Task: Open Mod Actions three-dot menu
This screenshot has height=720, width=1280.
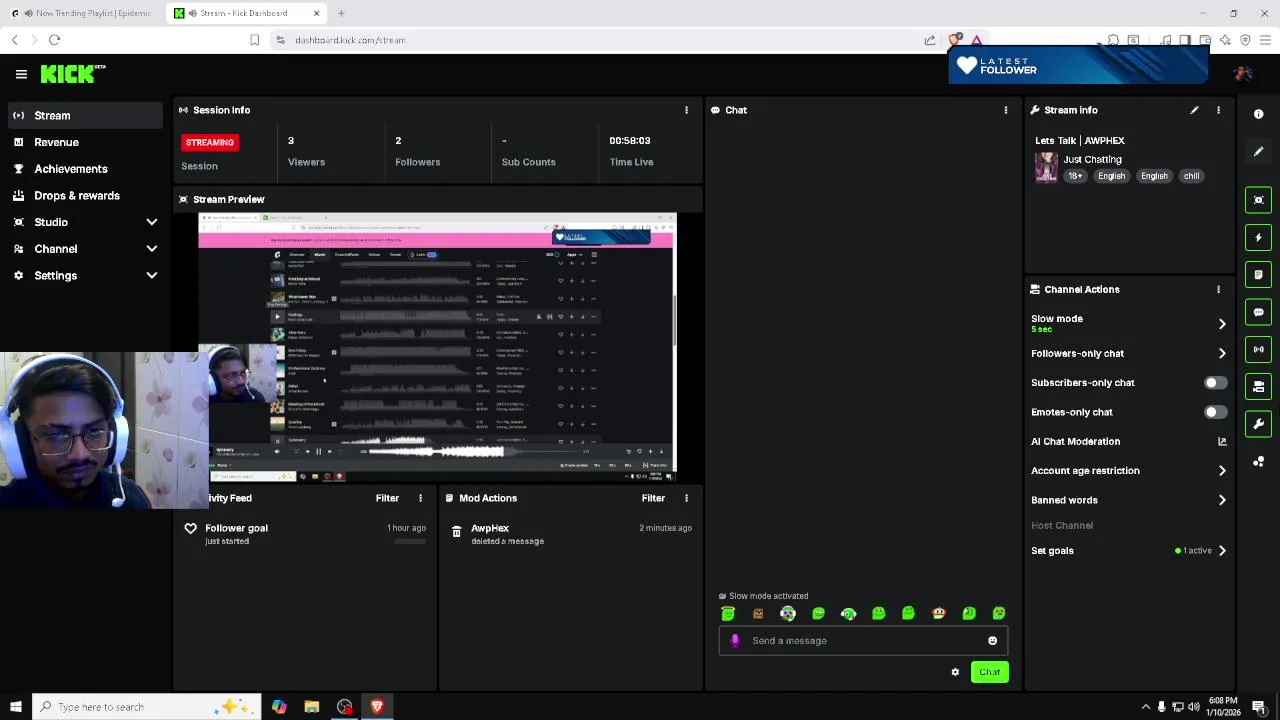Action: click(x=686, y=498)
